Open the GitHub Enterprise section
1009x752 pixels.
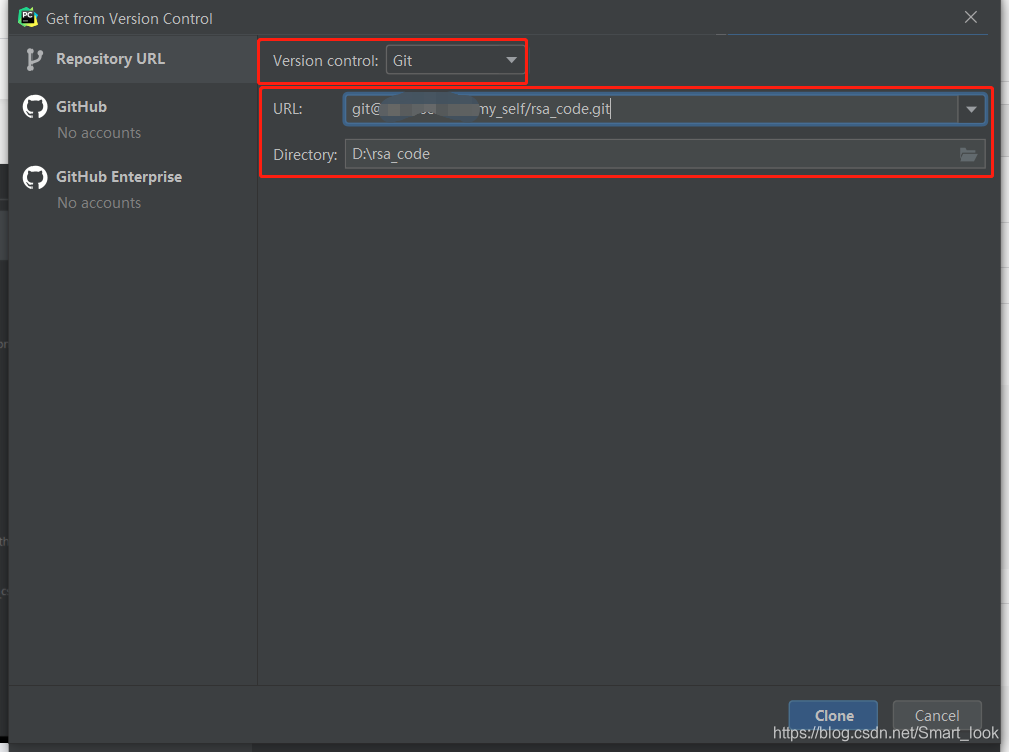point(119,177)
